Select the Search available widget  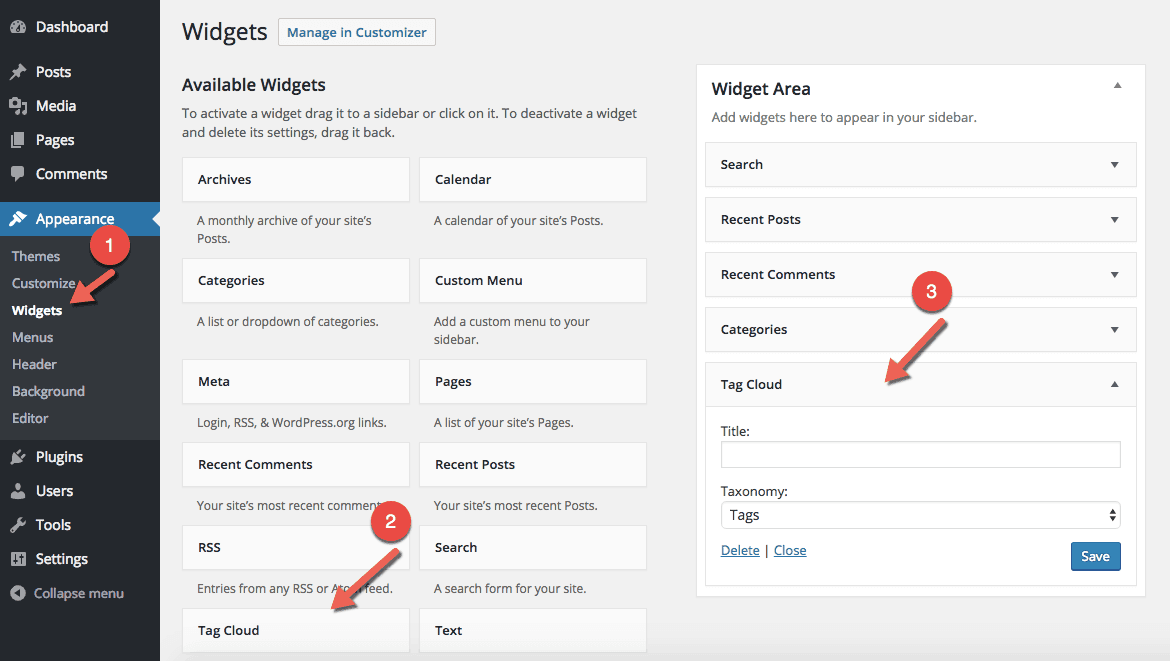coord(533,548)
